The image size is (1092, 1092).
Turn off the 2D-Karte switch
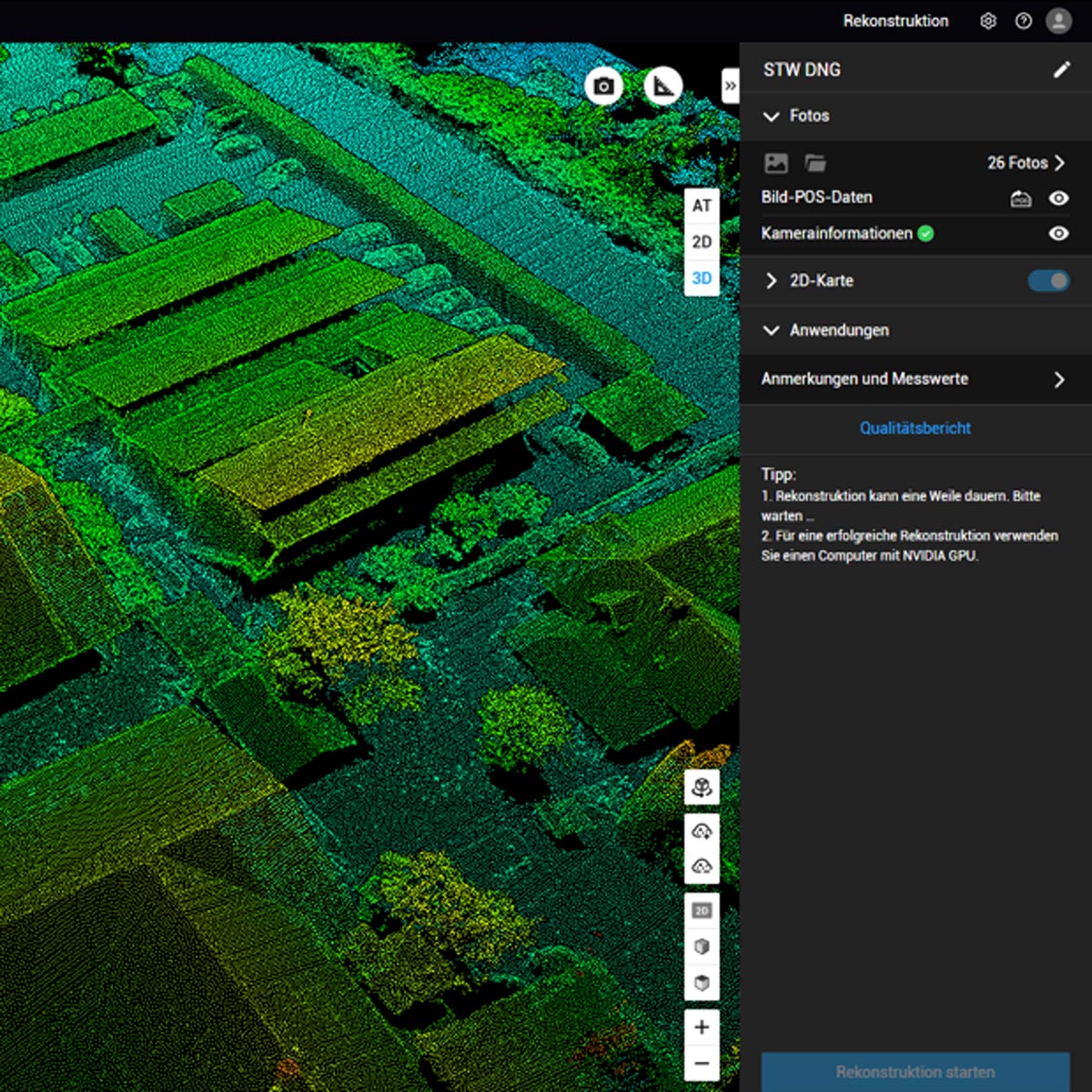tap(1048, 281)
